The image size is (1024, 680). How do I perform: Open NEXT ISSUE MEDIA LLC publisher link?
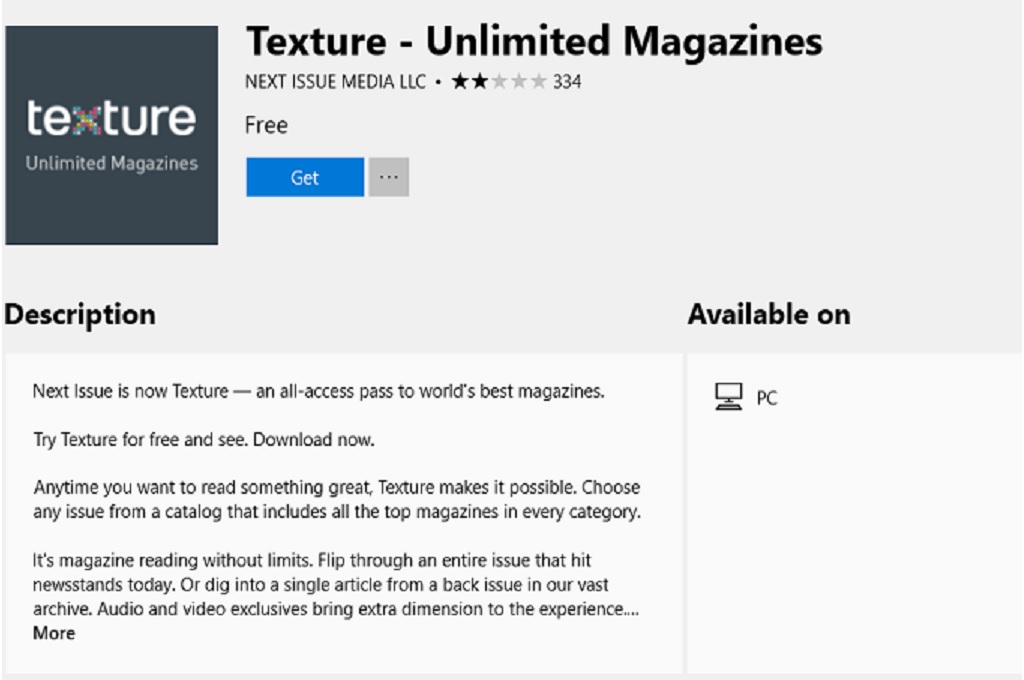pos(335,82)
